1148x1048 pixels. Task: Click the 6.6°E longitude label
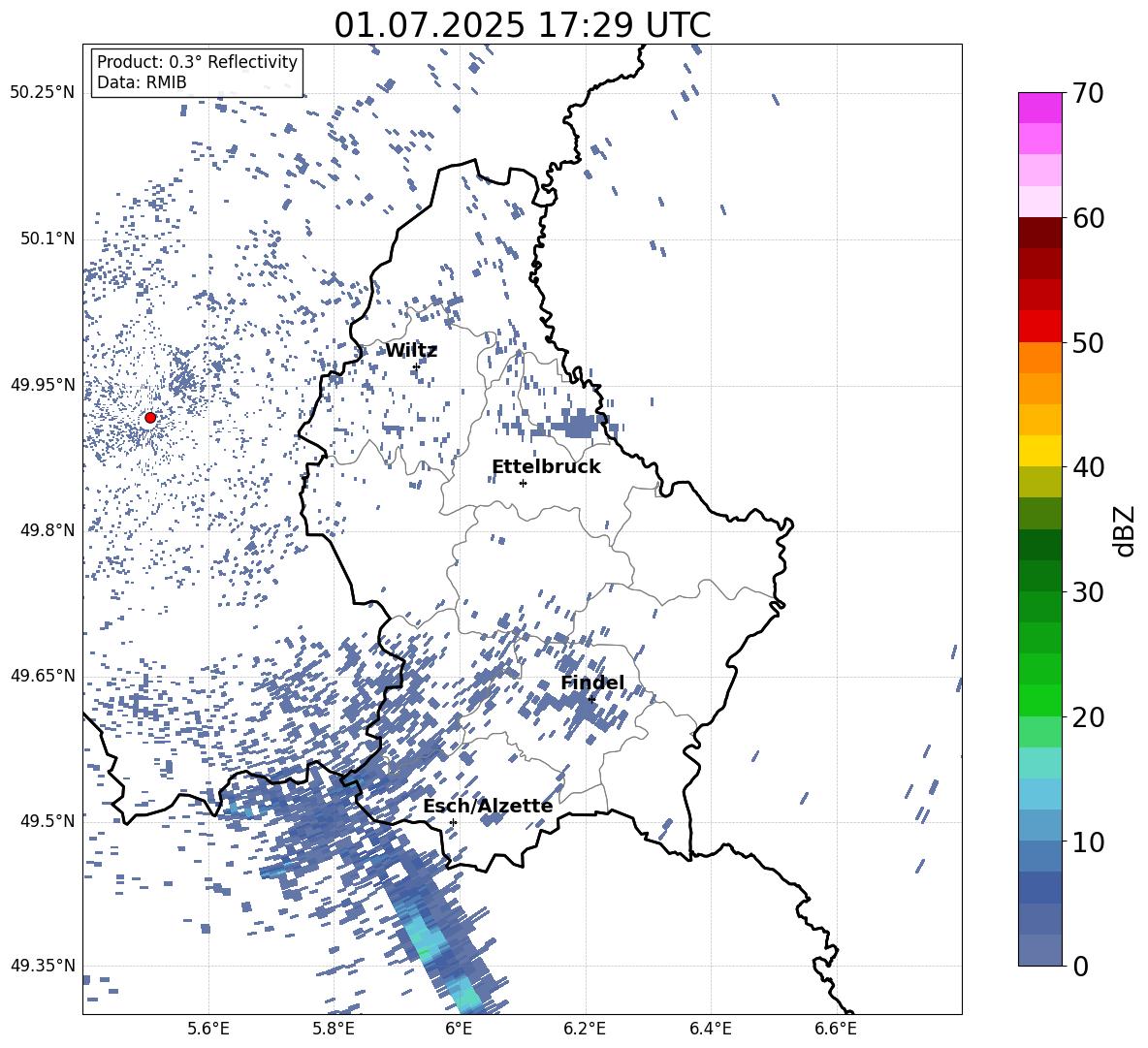(836, 1029)
